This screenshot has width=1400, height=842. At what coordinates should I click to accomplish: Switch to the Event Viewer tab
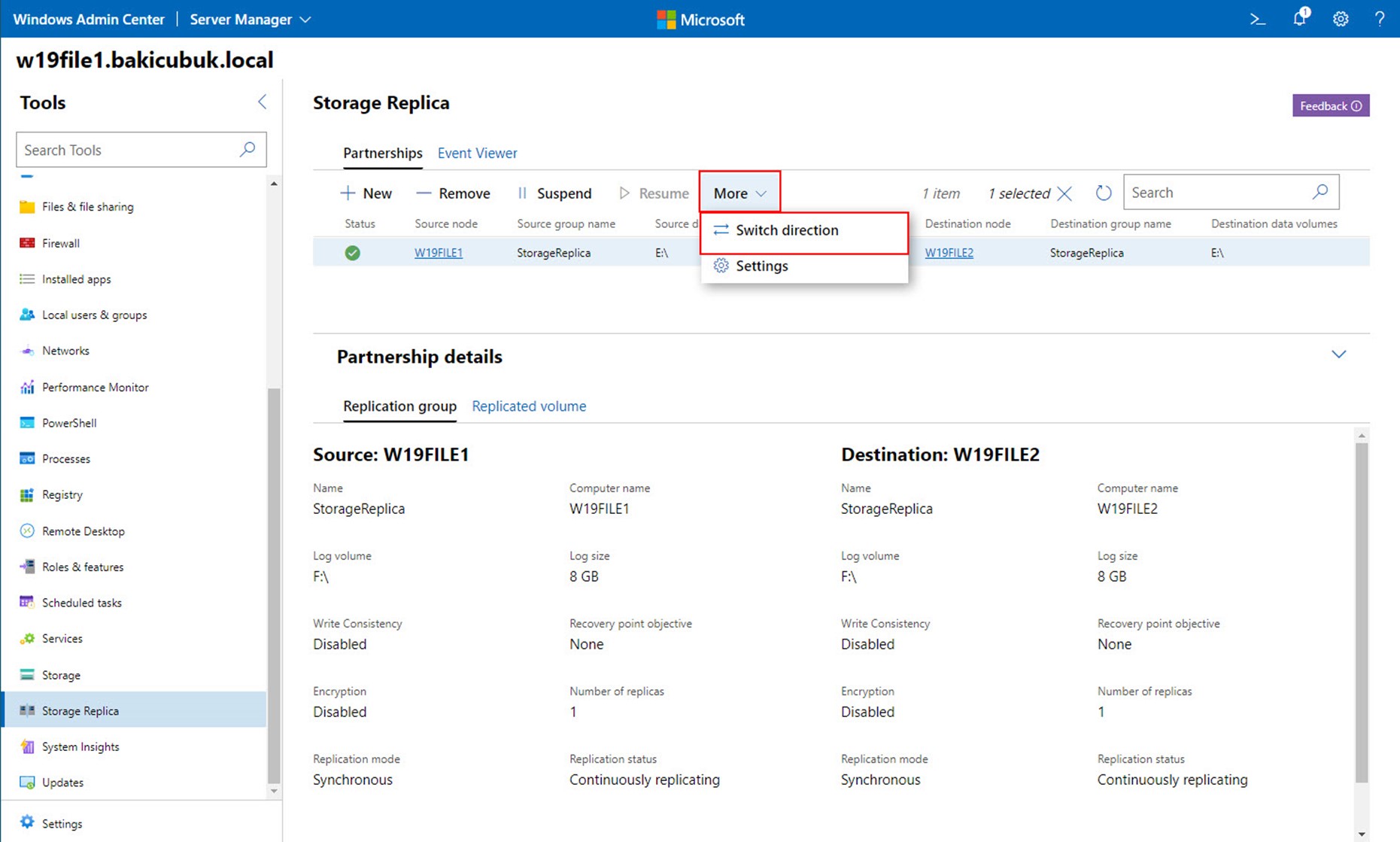point(477,153)
